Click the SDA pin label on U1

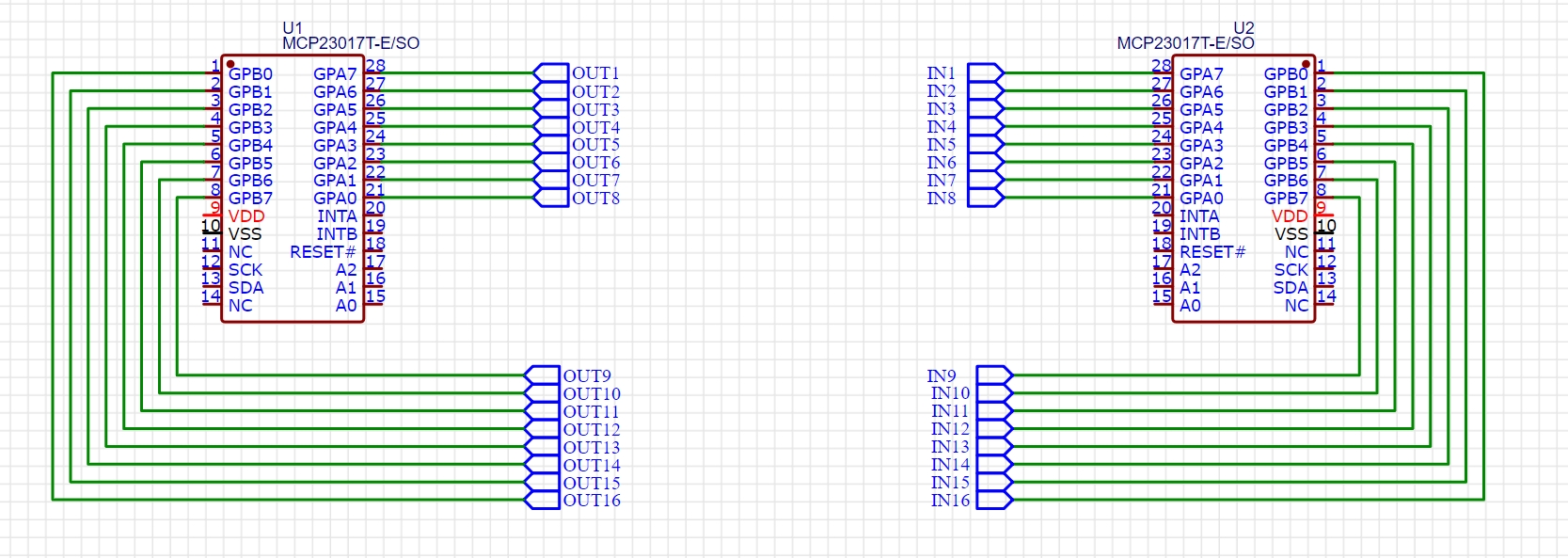[x=245, y=287]
